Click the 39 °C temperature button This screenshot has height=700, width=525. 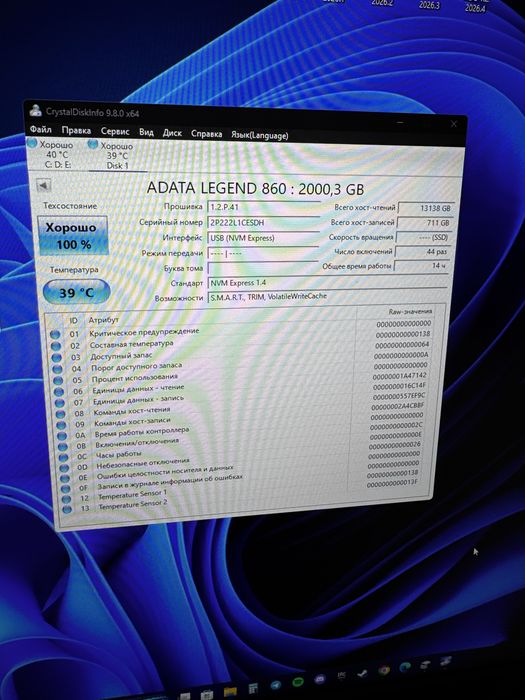[x=76, y=292]
